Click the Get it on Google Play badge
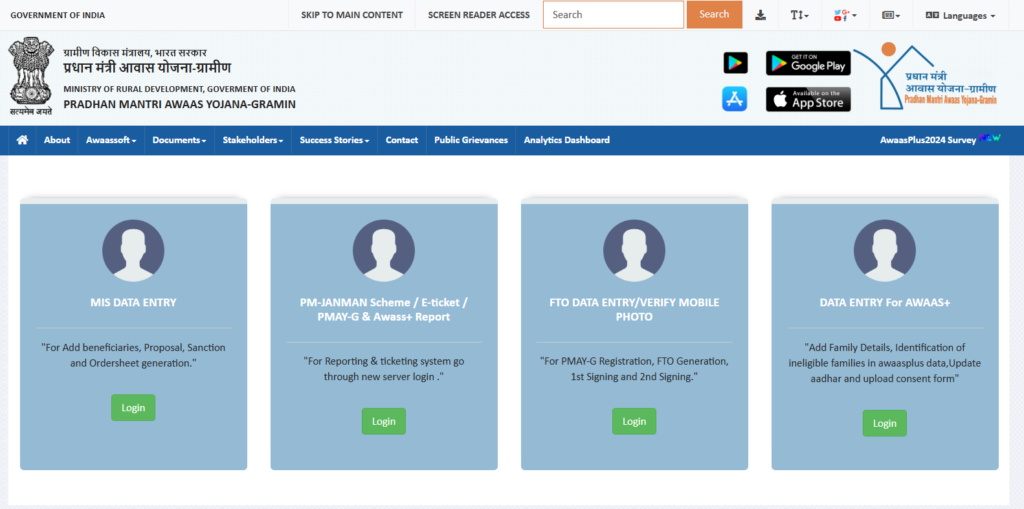 pyautogui.click(x=808, y=63)
